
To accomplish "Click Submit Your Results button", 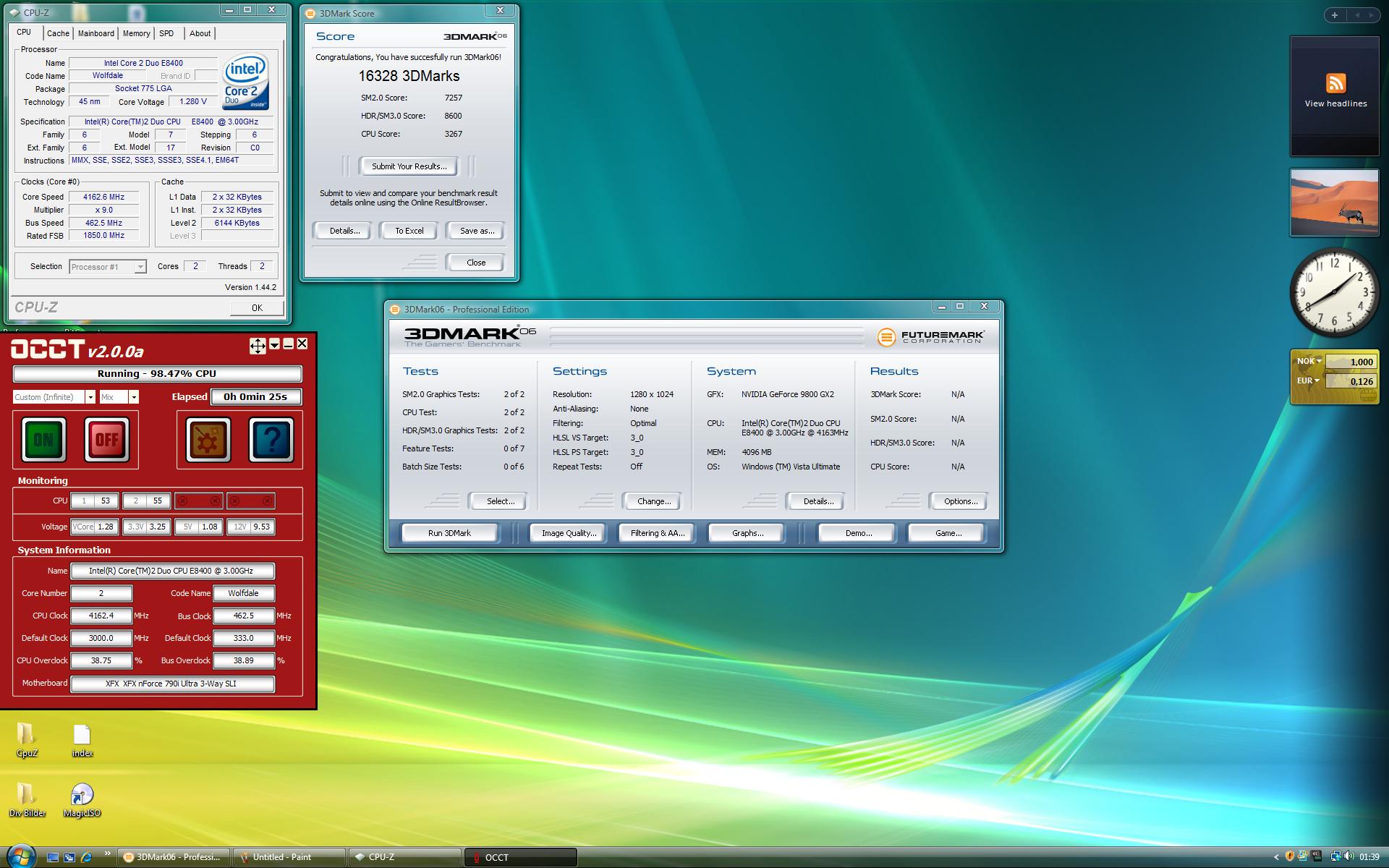I will (409, 166).
